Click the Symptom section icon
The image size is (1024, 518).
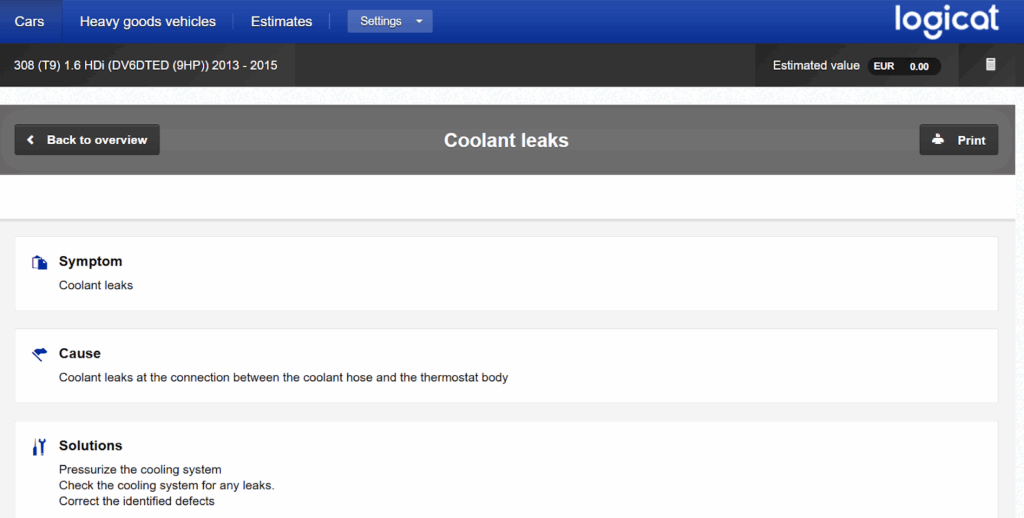click(x=39, y=263)
